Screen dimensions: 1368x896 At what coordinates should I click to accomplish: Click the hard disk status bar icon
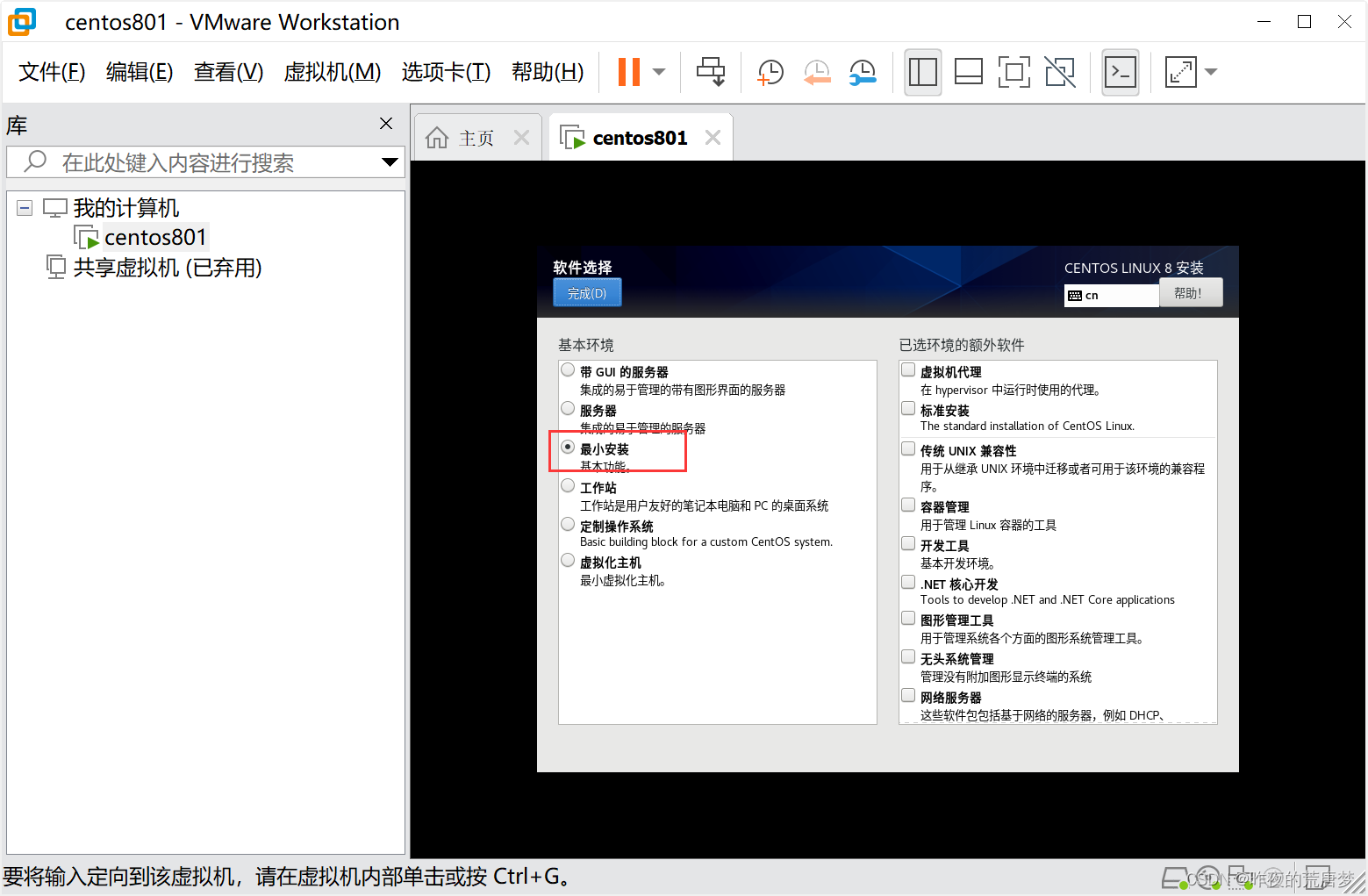coord(1175,878)
